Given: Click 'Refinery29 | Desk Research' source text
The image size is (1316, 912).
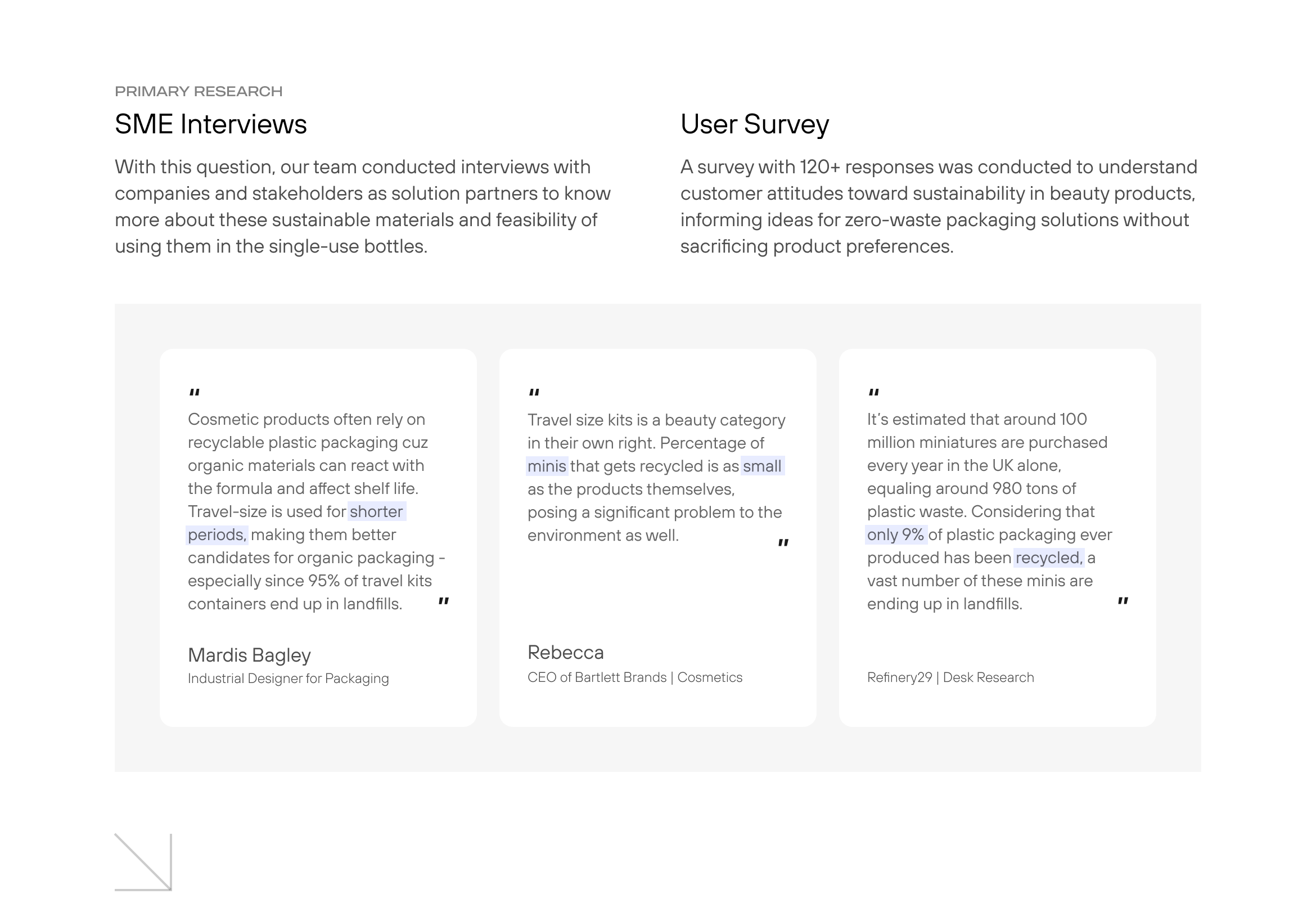Looking at the screenshot, I should (950, 678).
